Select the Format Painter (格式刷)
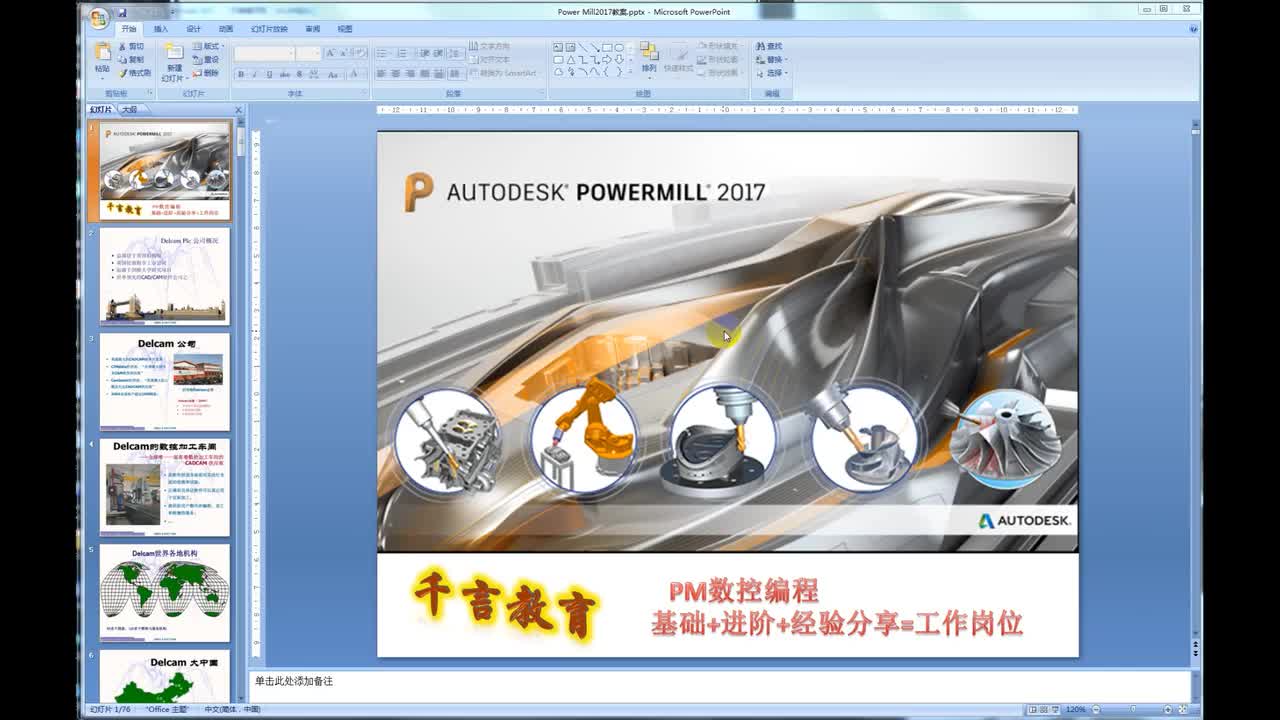This screenshot has height=720, width=1280. click(134, 72)
